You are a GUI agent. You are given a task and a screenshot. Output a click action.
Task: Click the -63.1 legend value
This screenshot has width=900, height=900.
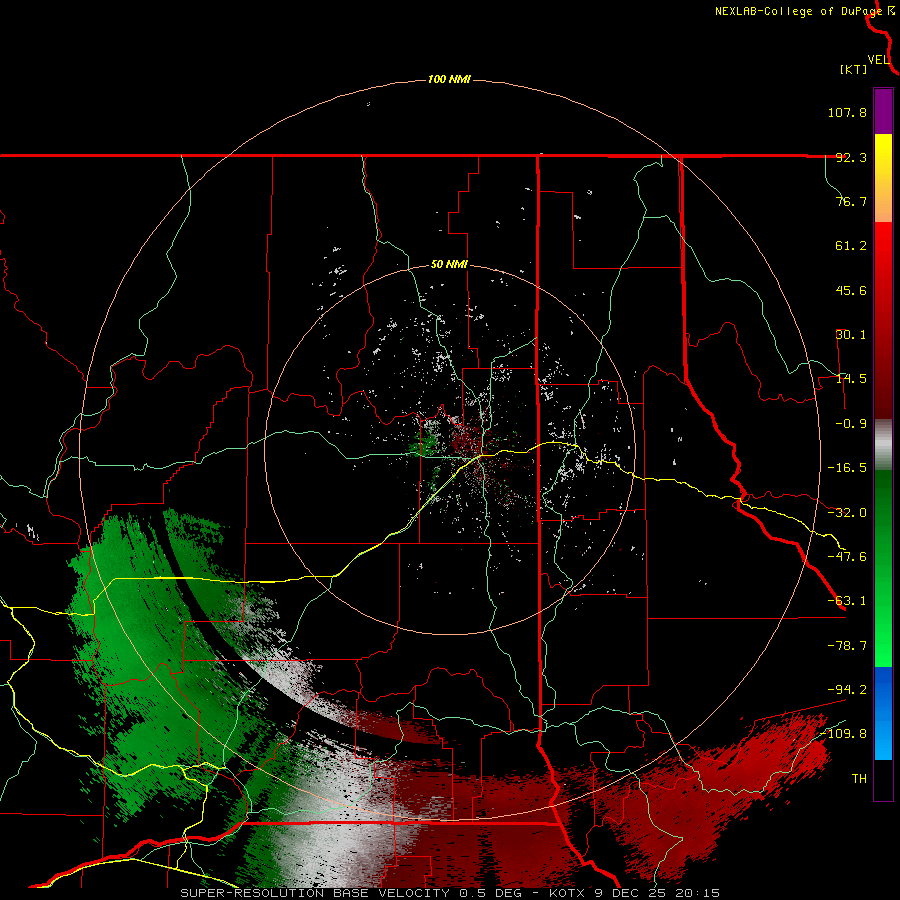click(847, 601)
